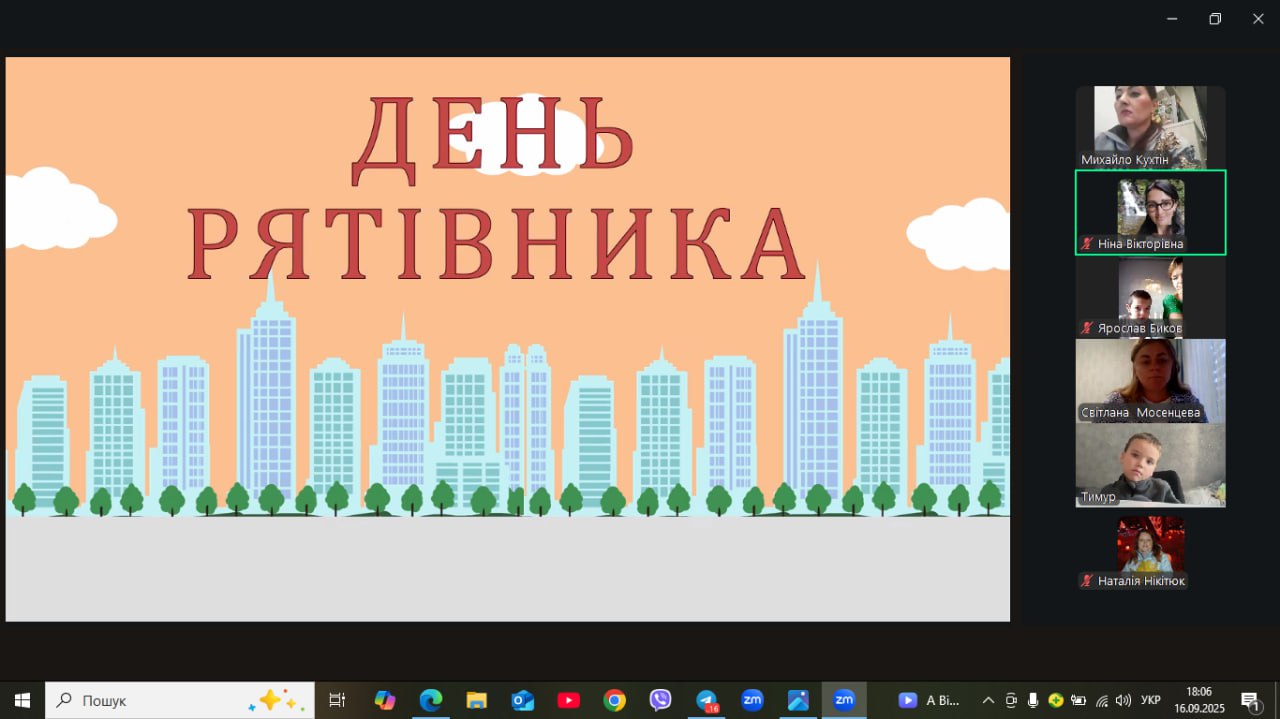
Task: Open YouTube app in the taskbar
Action: click(568, 700)
